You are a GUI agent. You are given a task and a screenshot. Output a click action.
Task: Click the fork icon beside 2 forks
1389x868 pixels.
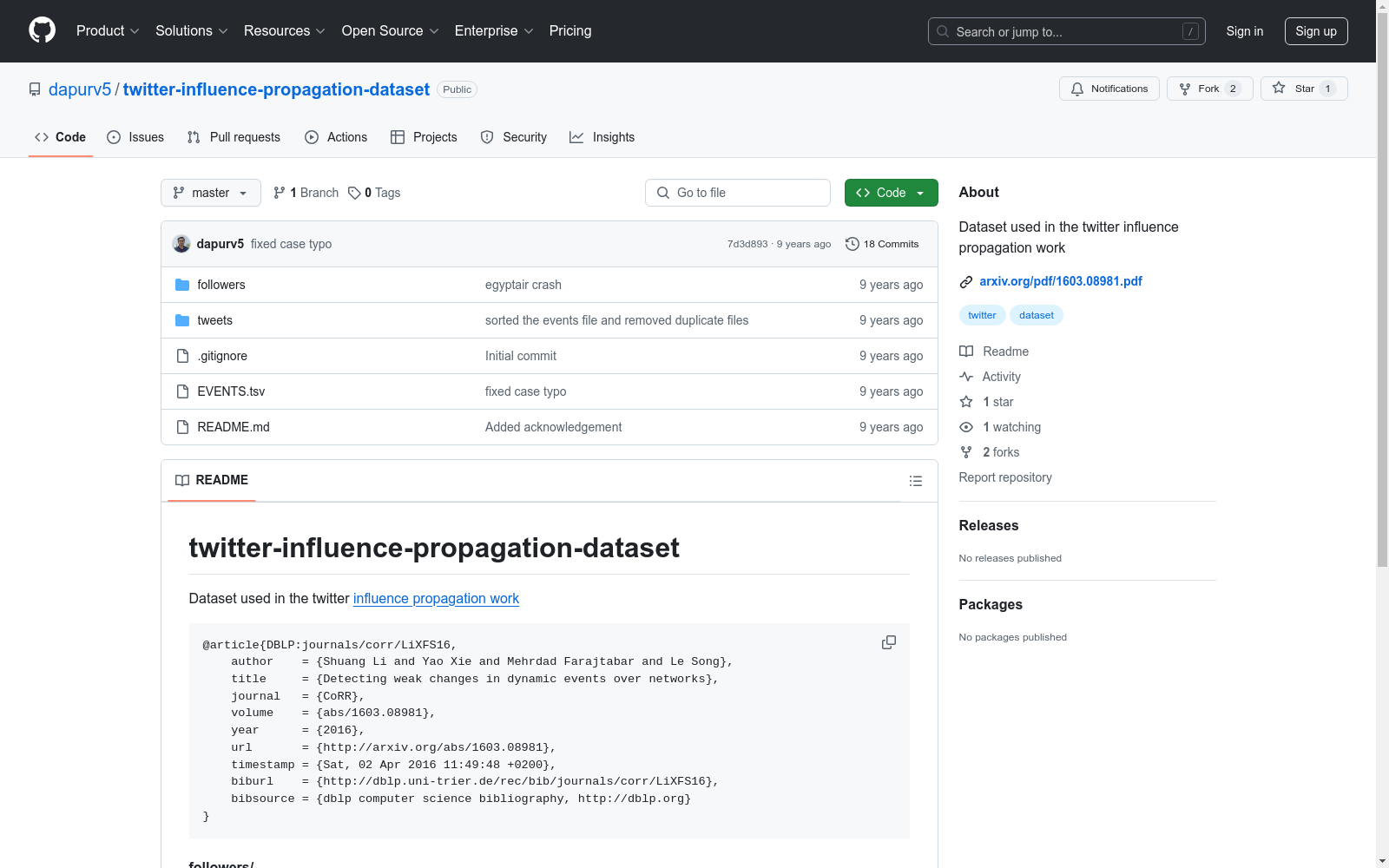(966, 452)
